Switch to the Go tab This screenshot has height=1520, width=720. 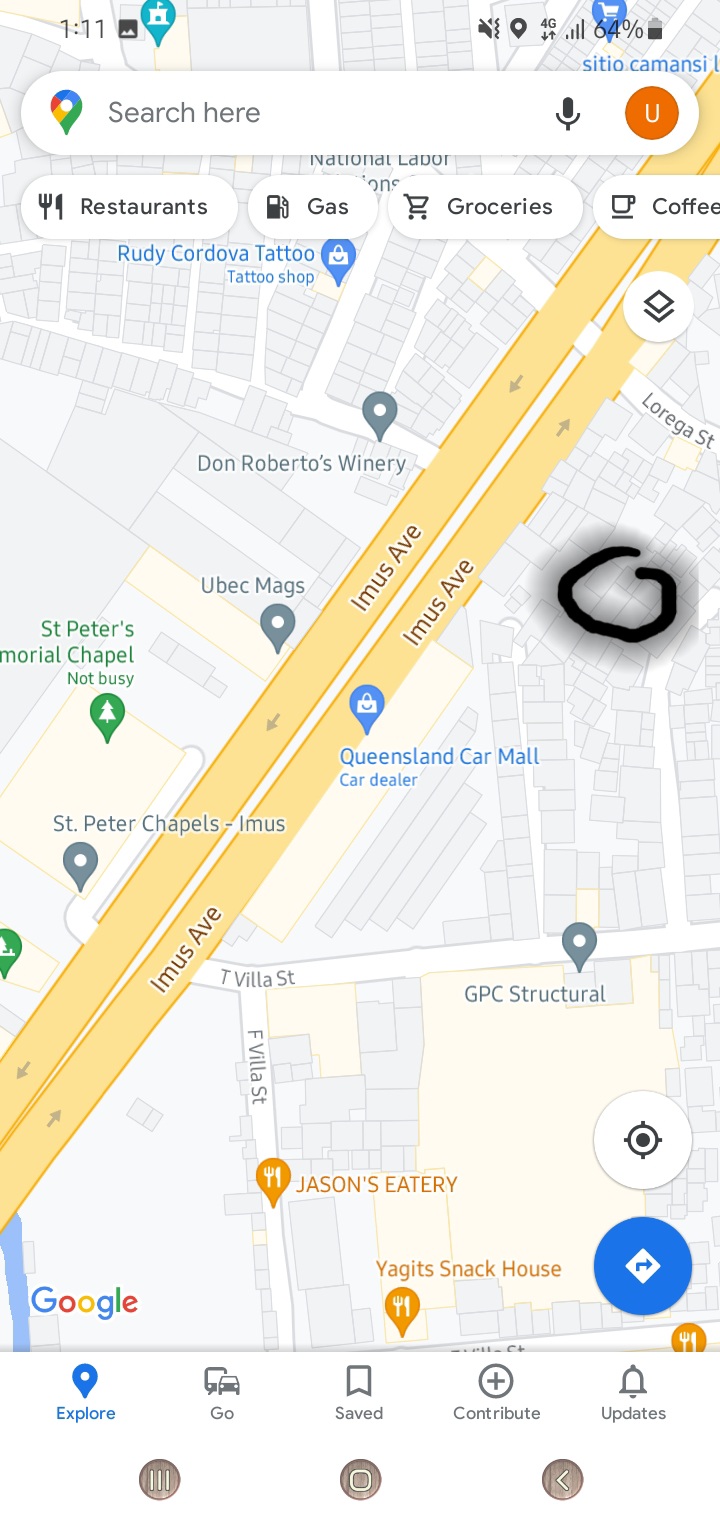pos(222,1393)
